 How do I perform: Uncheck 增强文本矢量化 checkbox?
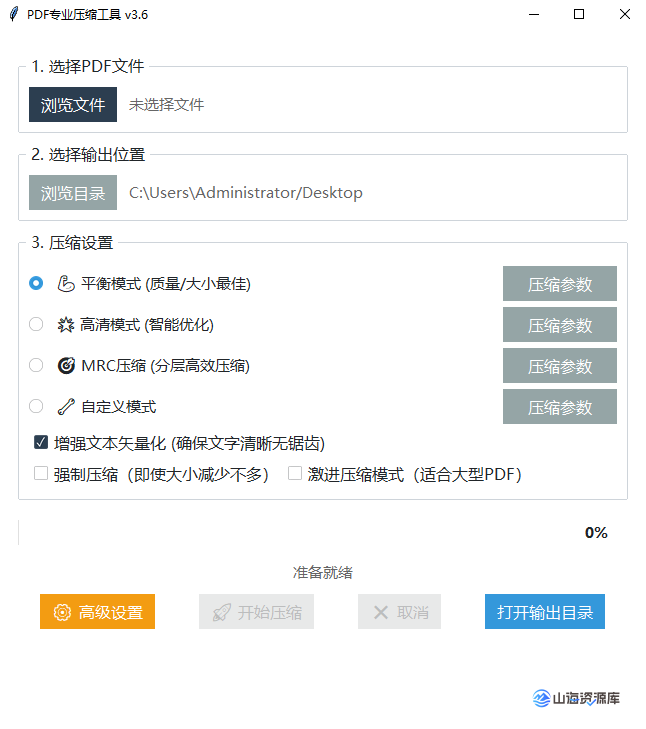click(x=41, y=442)
